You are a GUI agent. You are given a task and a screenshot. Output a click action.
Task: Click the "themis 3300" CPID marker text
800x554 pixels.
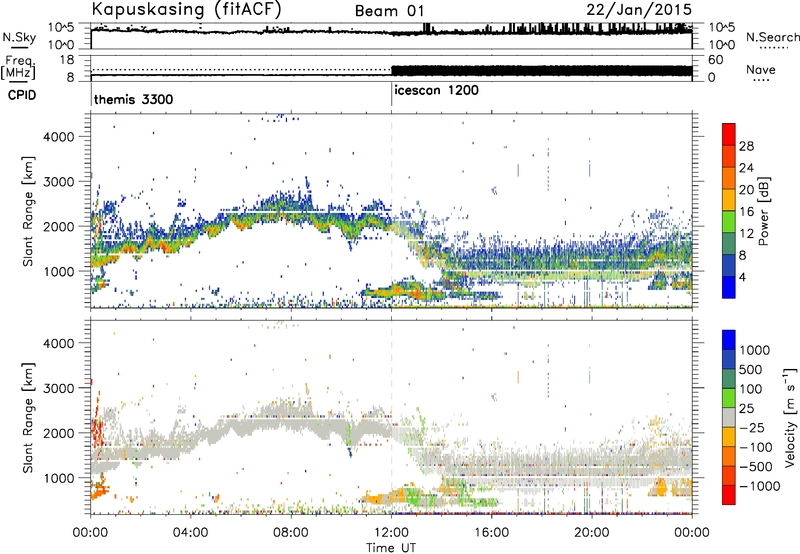point(134,99)
